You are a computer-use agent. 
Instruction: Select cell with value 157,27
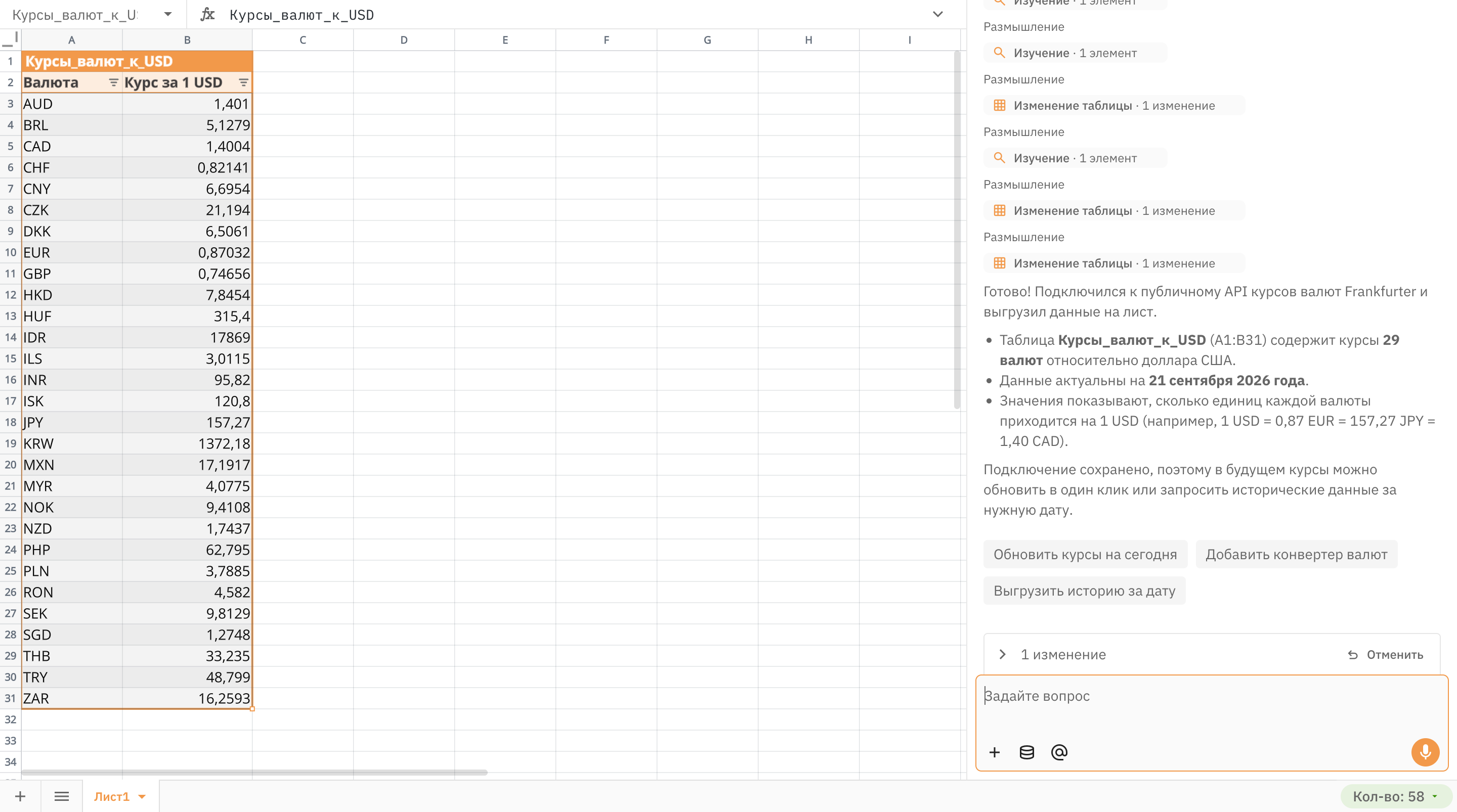tap(187, 422)
